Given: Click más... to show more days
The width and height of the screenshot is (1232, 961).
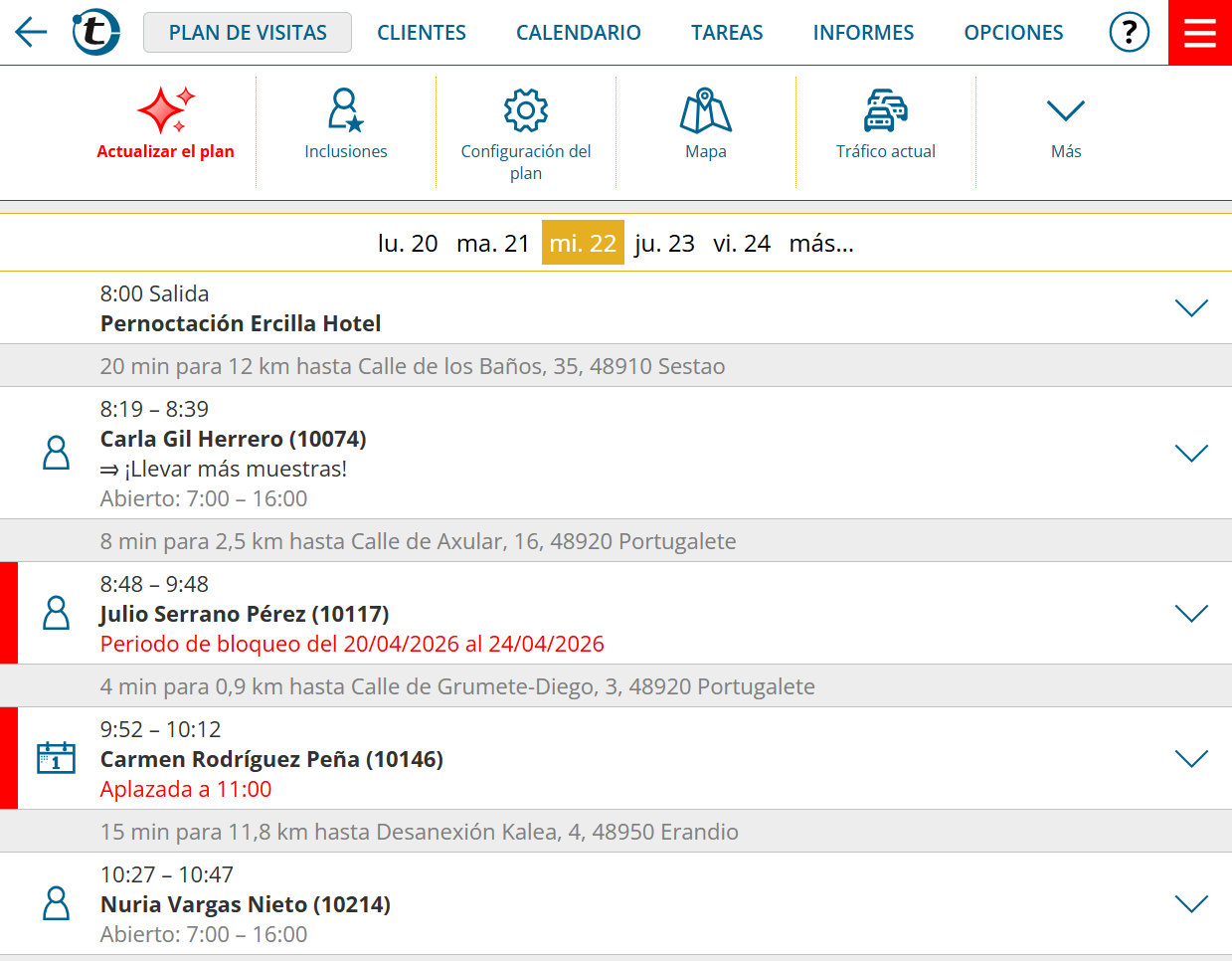Looking at the screenshot, I should point(821,244).
